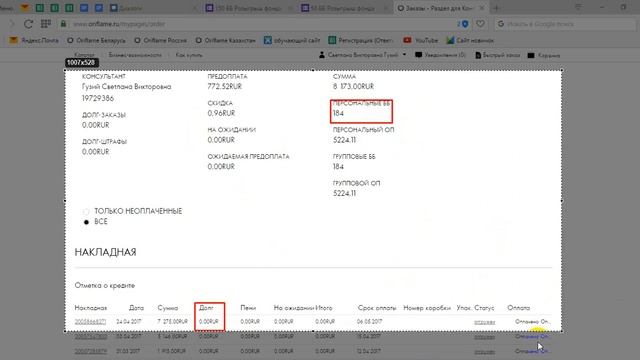The image size is (640, 360).
Task: Open Уведомления (0) notifications
Action: click(x=440, y=55)
